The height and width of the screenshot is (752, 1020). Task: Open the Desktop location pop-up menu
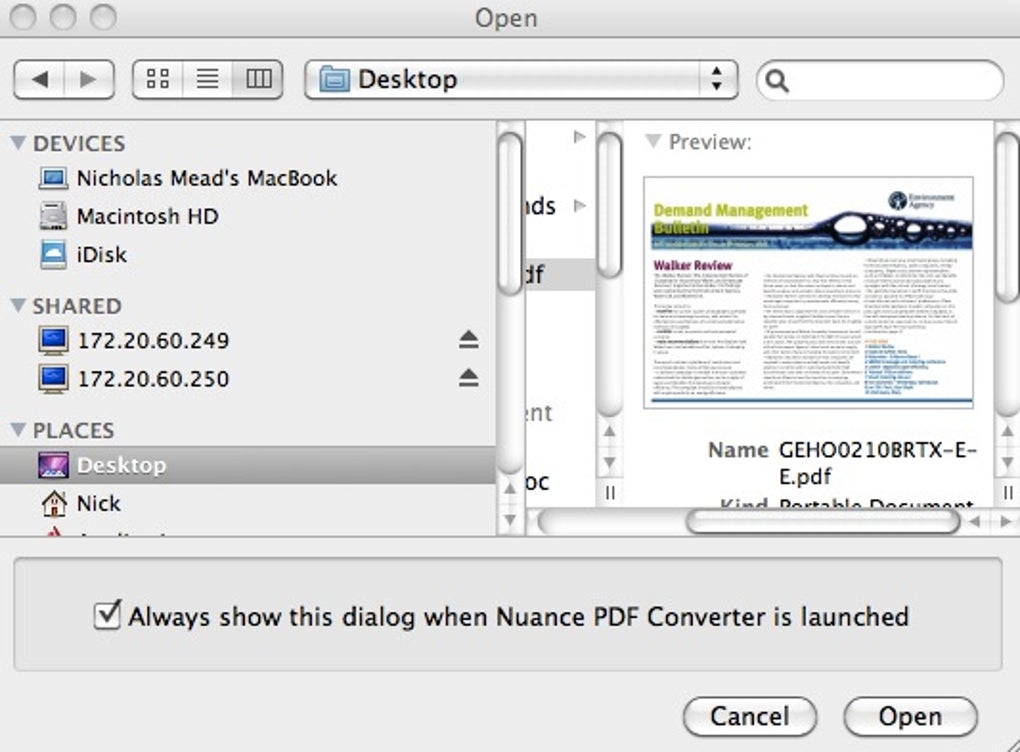click(521, 79)
